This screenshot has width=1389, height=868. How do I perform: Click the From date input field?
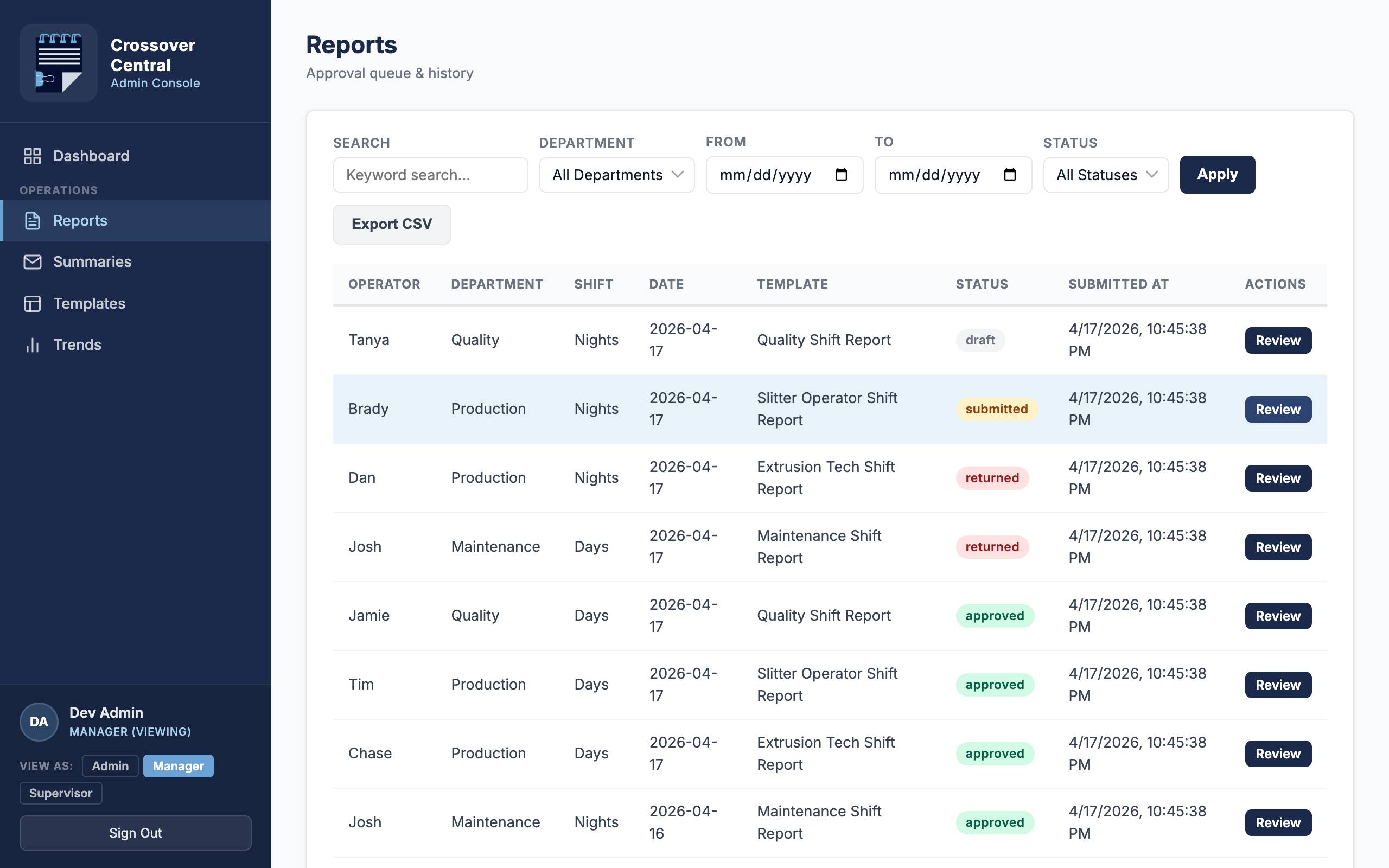click(x=785, y=175)
